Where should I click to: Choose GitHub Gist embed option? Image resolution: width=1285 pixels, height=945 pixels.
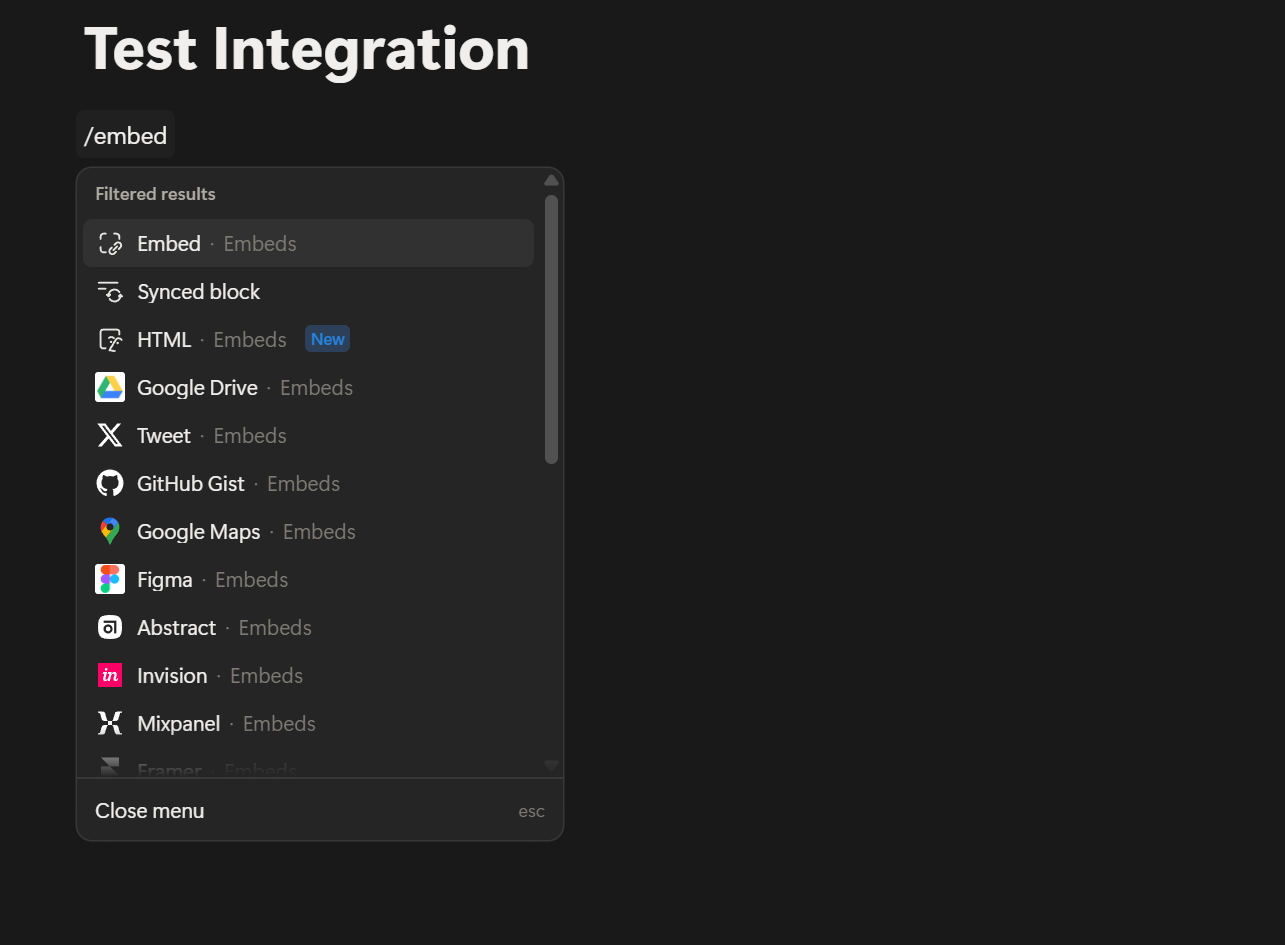[309, 484]
